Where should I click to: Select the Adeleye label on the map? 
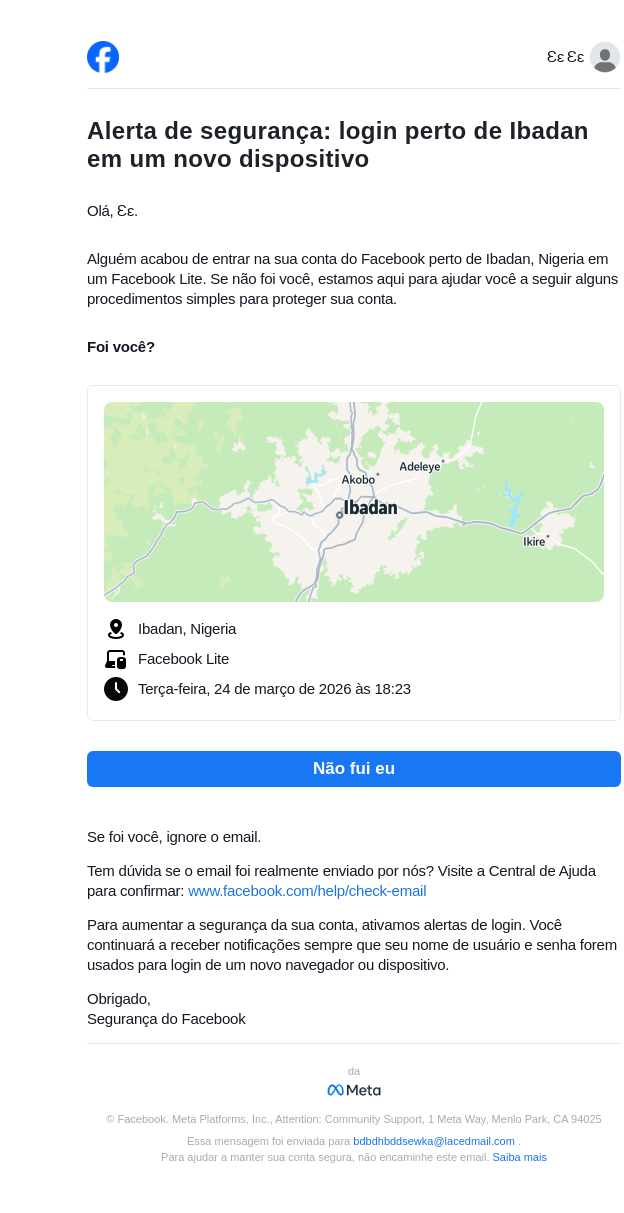(x=419, y=467)
